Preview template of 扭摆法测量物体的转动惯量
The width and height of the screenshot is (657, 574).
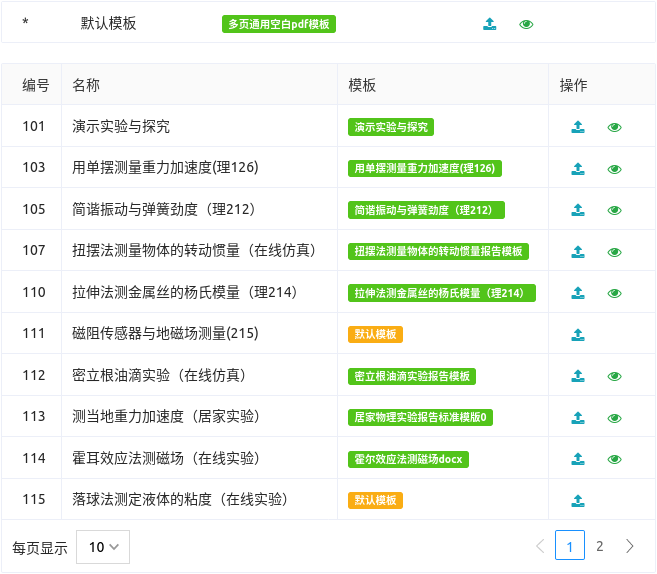click(x=615, y=252)
